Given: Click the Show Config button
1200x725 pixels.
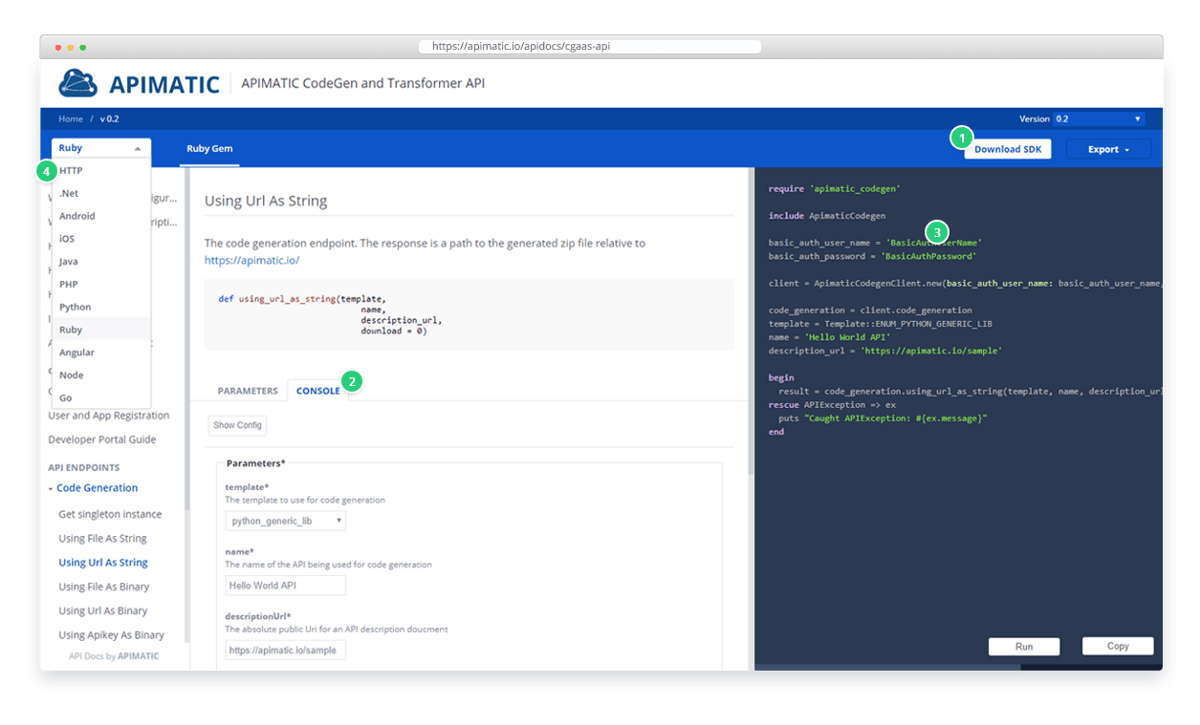Looking at the screenshot, I should (237, 425).
